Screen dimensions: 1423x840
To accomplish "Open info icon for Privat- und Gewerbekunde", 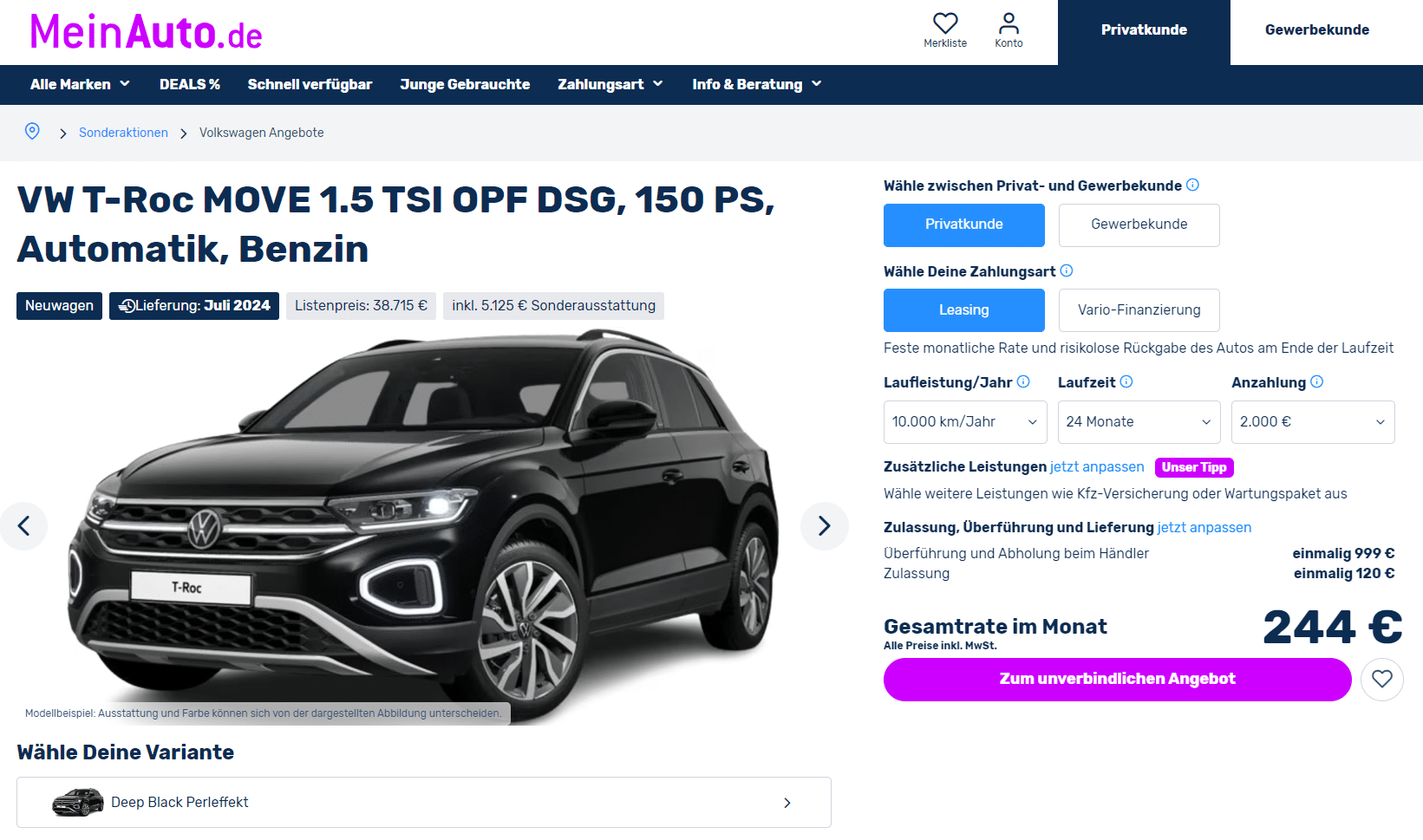I will [x=1192, y=185].
